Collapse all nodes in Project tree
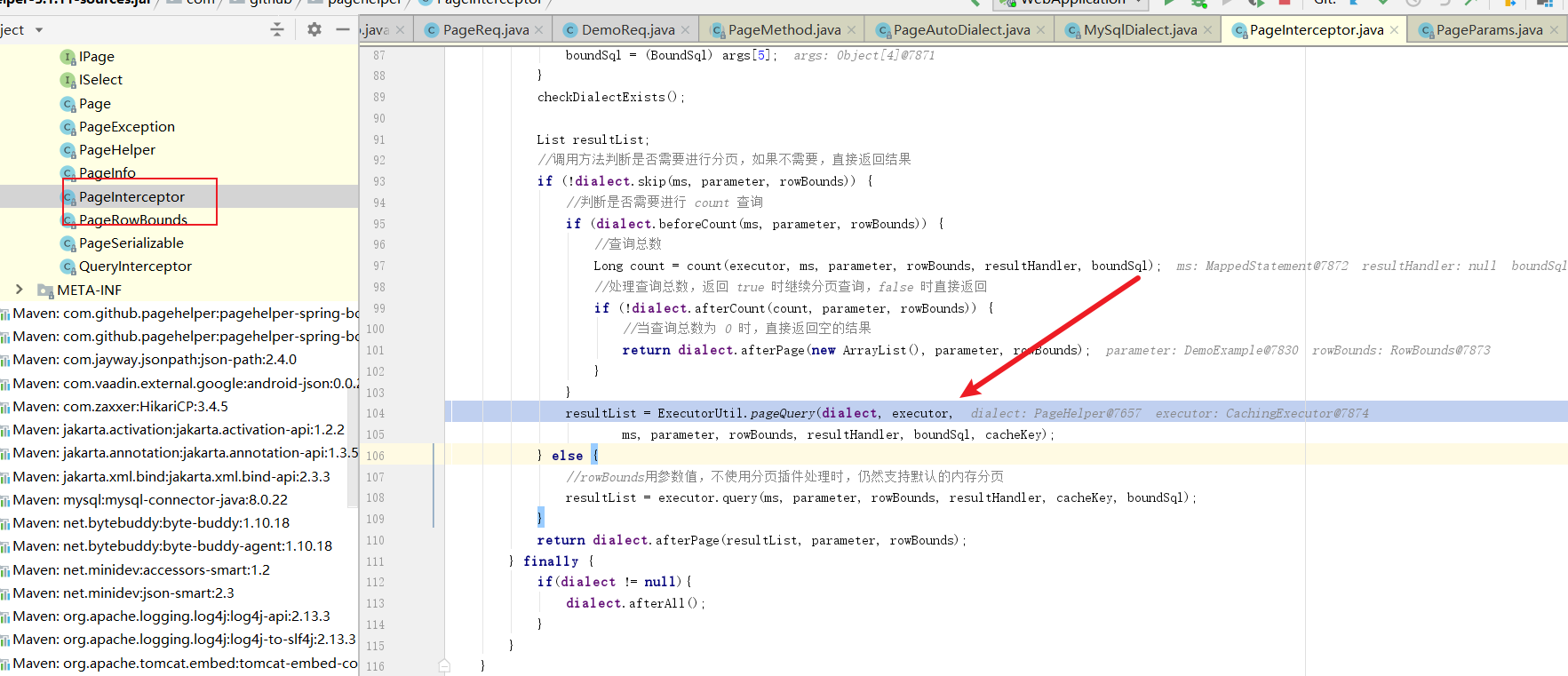This screenshot has height=676, width=1568. click(277, 29)
